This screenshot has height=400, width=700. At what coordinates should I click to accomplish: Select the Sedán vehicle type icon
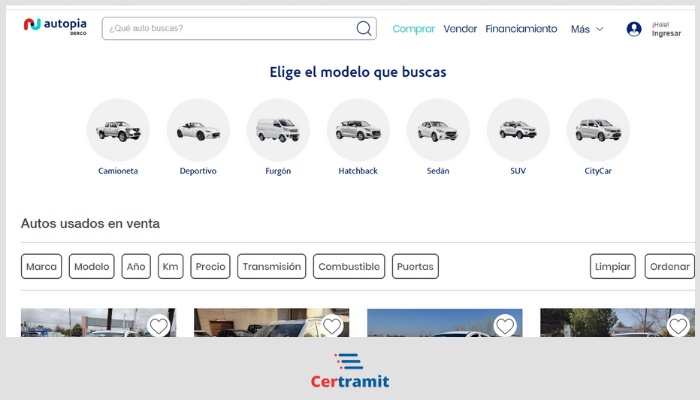[x=438, y=130]
